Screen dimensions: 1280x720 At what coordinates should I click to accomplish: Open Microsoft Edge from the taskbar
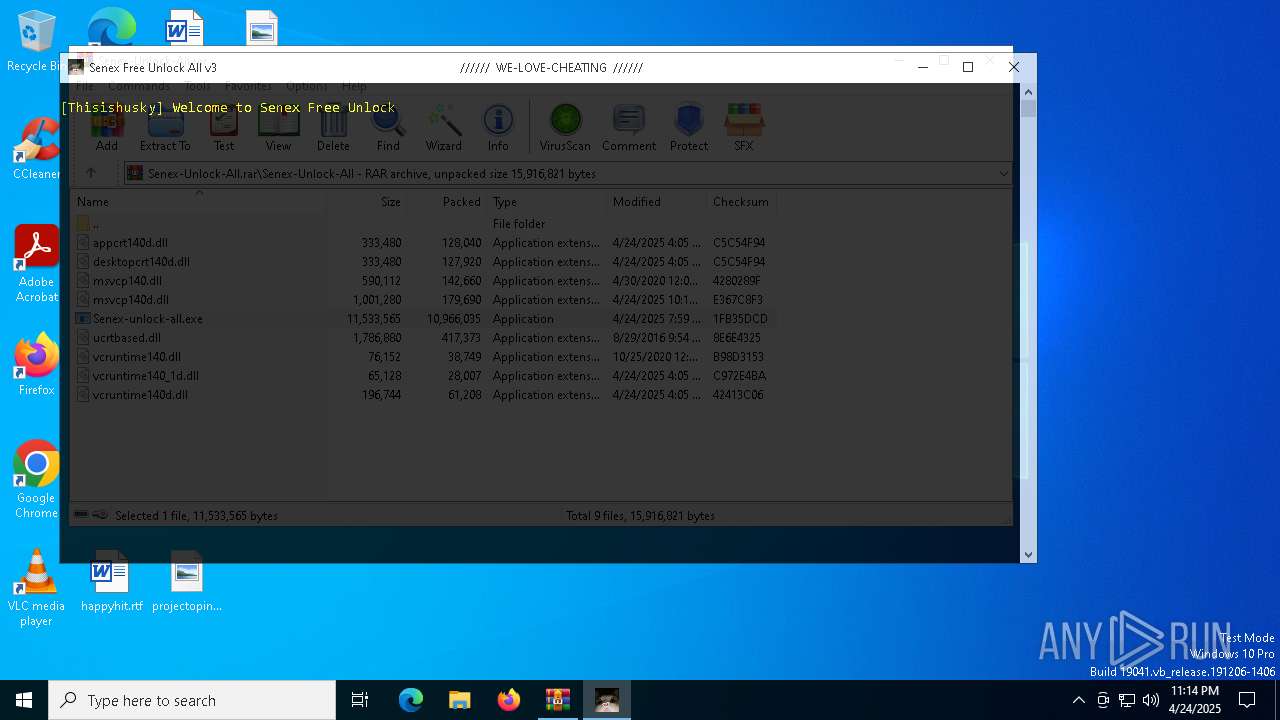click(x=411, y=700)
